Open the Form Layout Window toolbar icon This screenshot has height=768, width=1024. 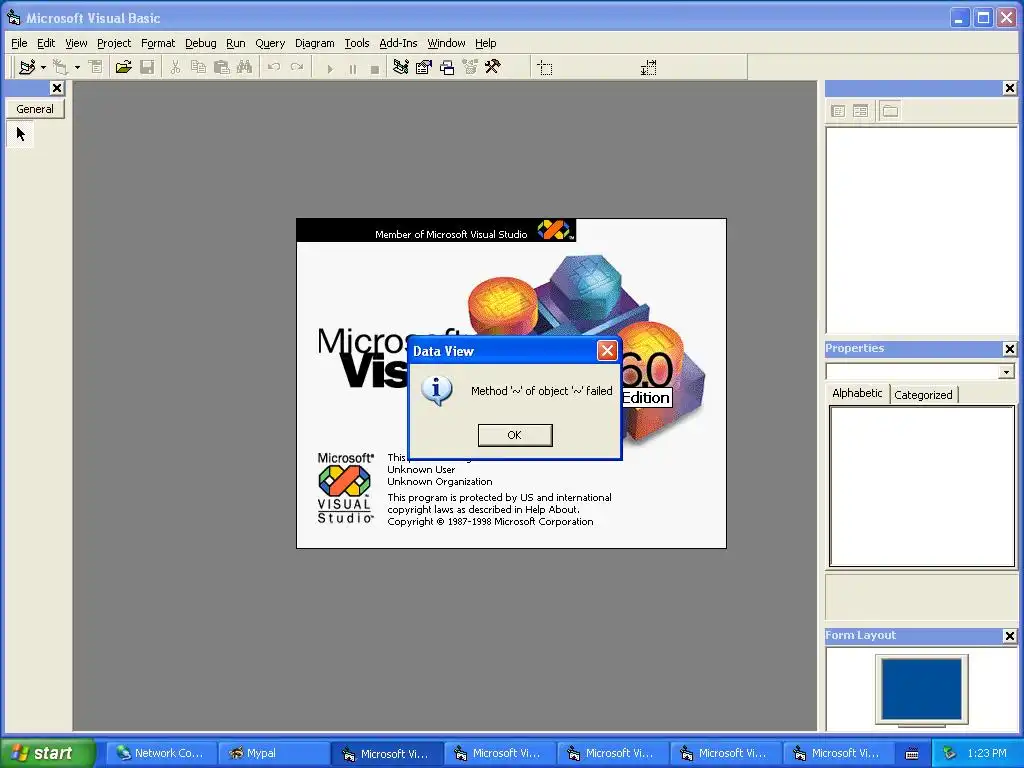[x=447, y=67]
